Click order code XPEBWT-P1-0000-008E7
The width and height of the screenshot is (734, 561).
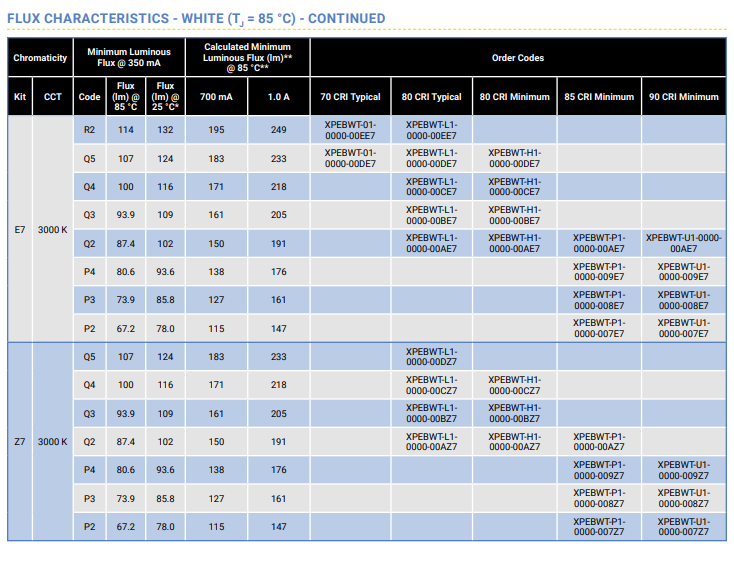click(x=599, y=300)
